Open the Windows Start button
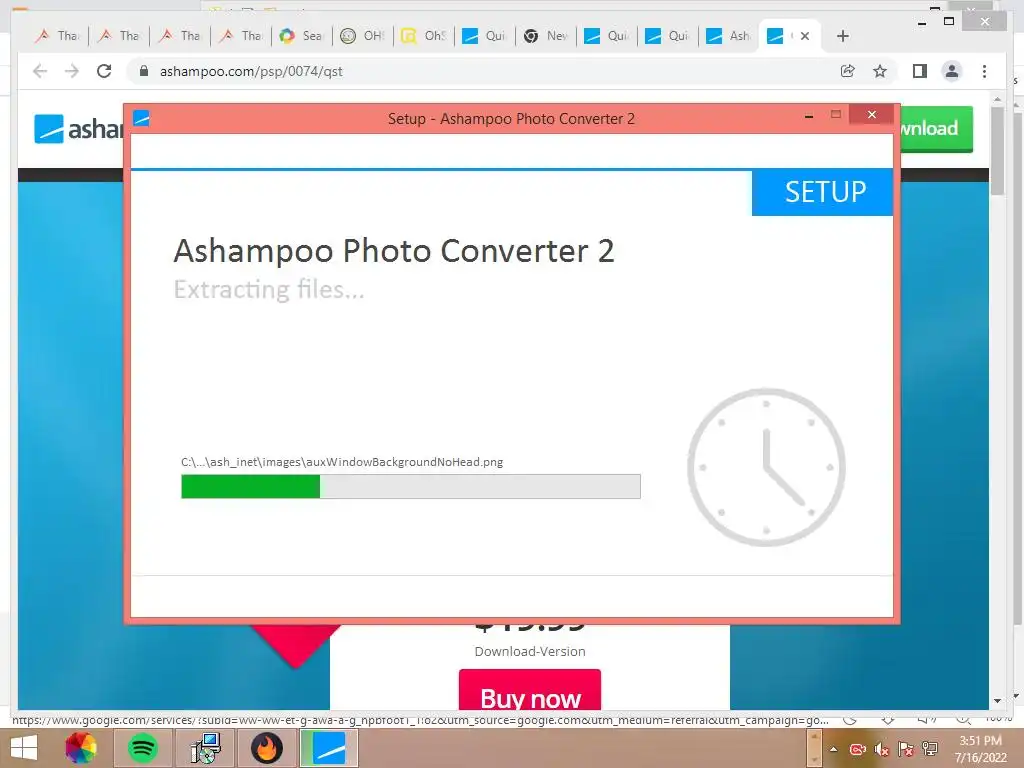 pyautogui.click(x=24, y=748)
